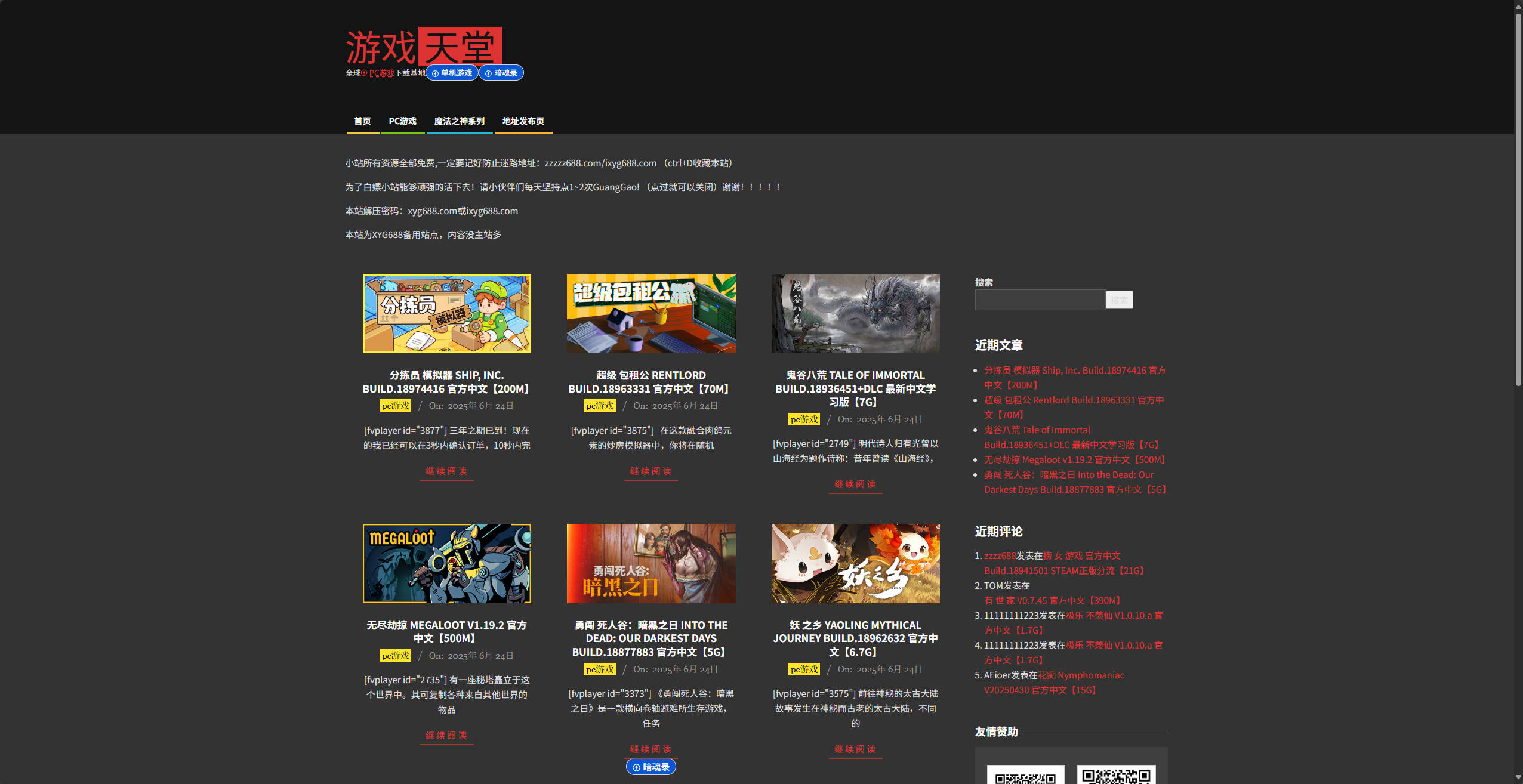Screen dimensions: 1523x784
Task: Open the 妖之乡 thumbnail image
Action: 855,564
